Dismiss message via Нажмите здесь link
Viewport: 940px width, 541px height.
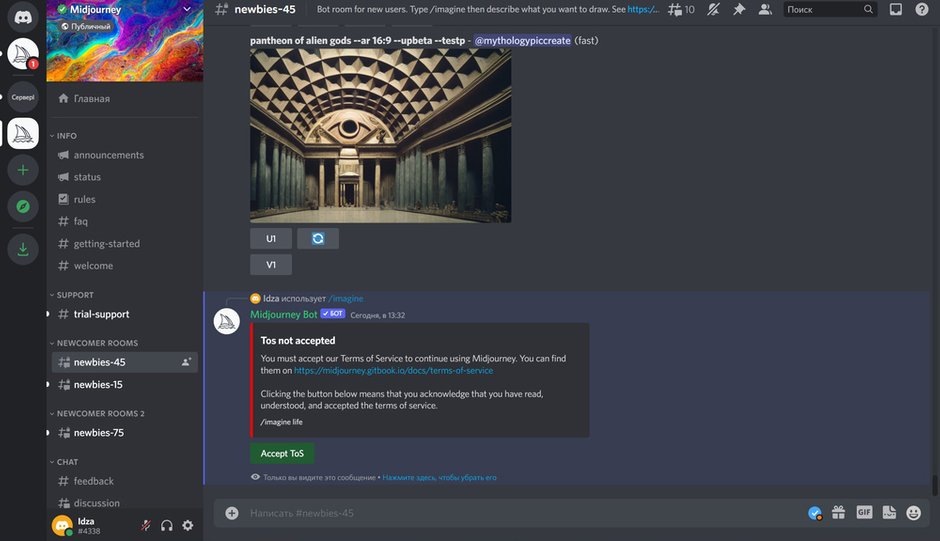tap(439, 477)
